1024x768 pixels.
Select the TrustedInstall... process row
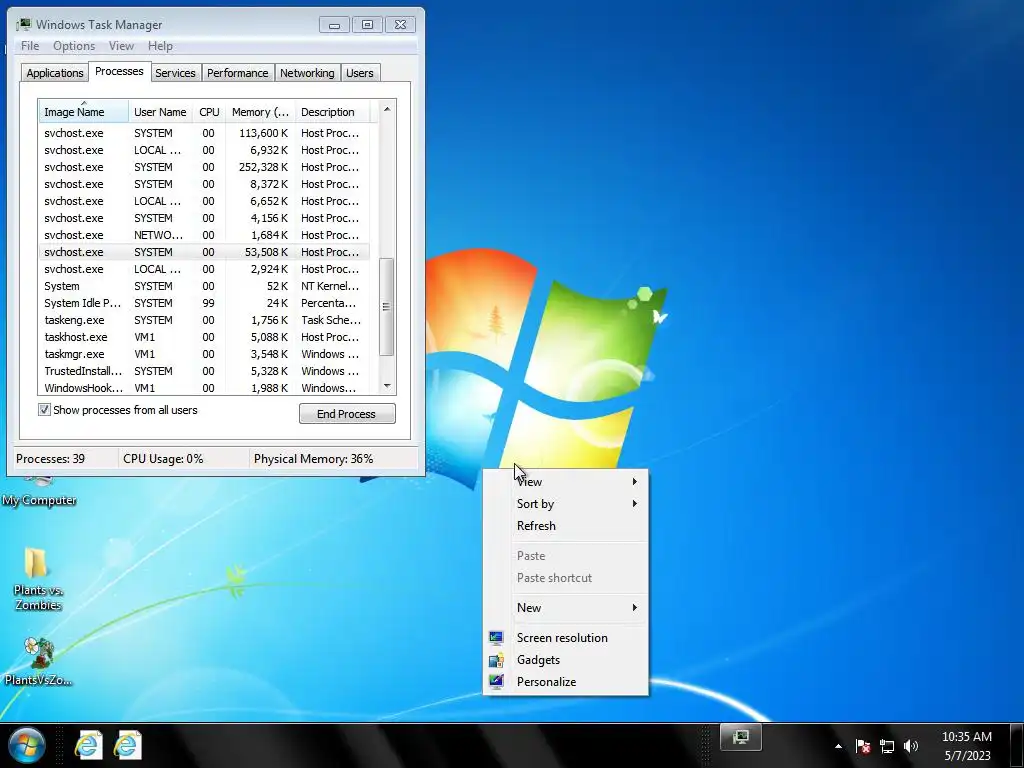(204, 371)
